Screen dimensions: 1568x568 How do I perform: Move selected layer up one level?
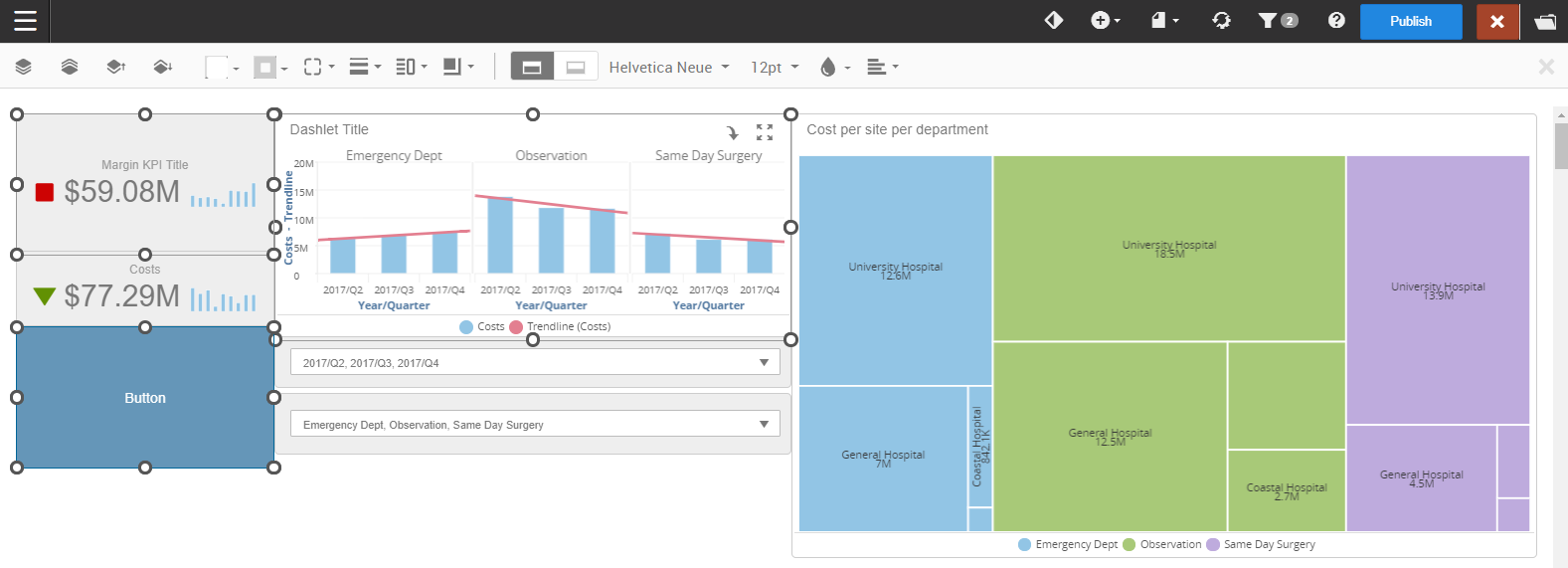115,67
